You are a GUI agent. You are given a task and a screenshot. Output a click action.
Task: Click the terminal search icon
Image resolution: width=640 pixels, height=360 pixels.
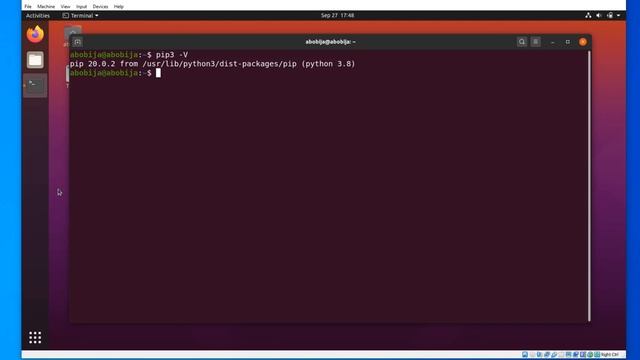(522, 42)
